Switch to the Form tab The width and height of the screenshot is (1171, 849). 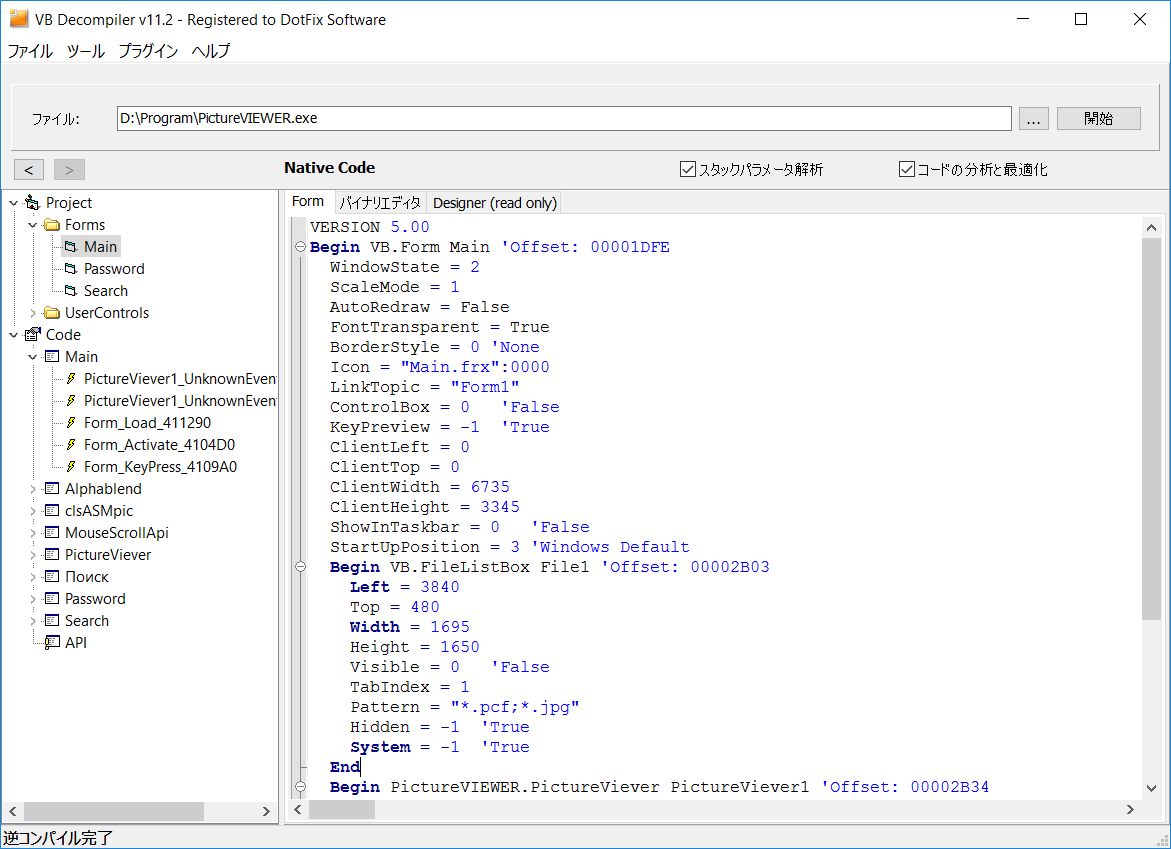pos(308,202)
